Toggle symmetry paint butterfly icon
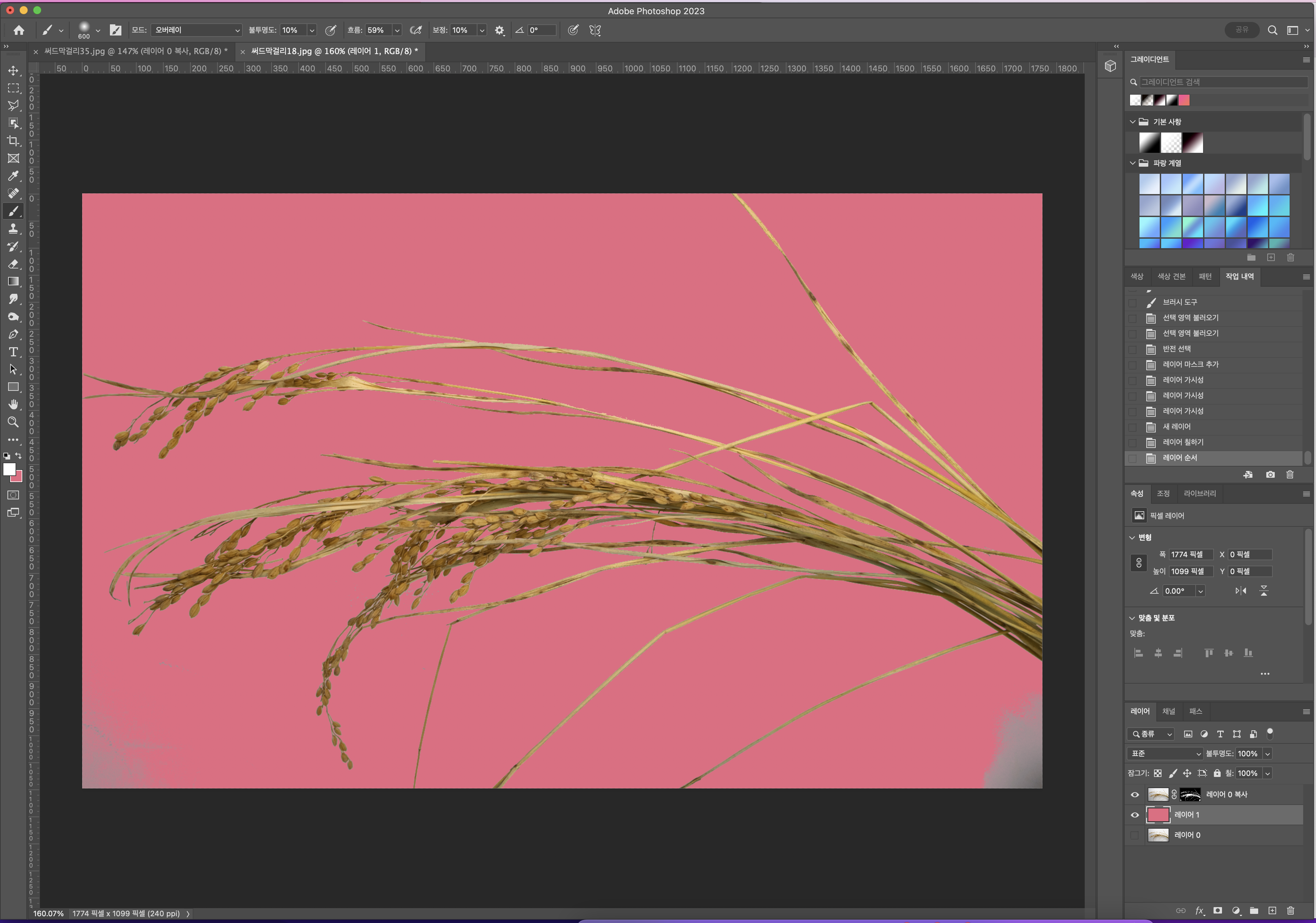The image size is (1316, 923). click(595, 30)
